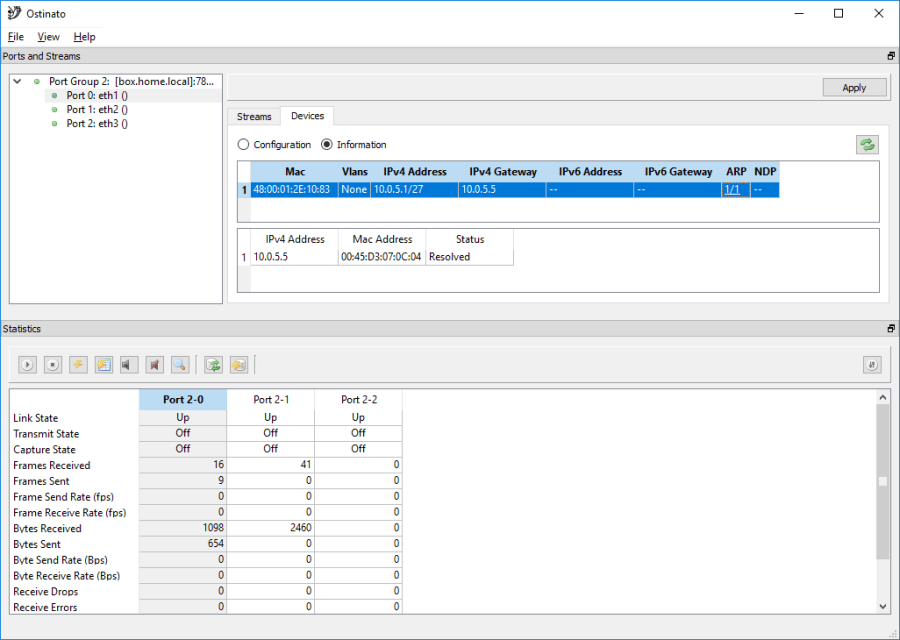Click MAC address 48:00:01:2E:10:83 cell
The height and width of the screenshot is (640, 900).
pos(294,189)
